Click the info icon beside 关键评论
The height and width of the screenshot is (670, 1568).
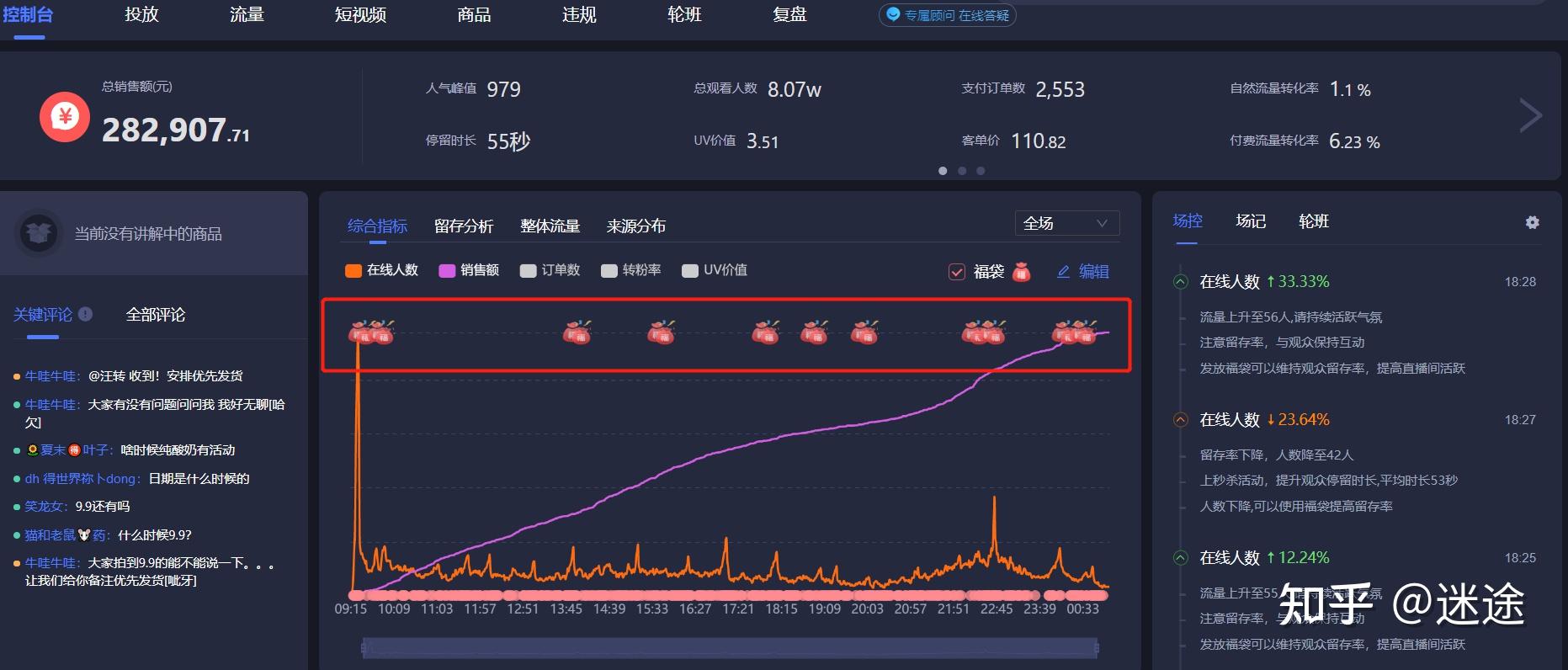85,314
